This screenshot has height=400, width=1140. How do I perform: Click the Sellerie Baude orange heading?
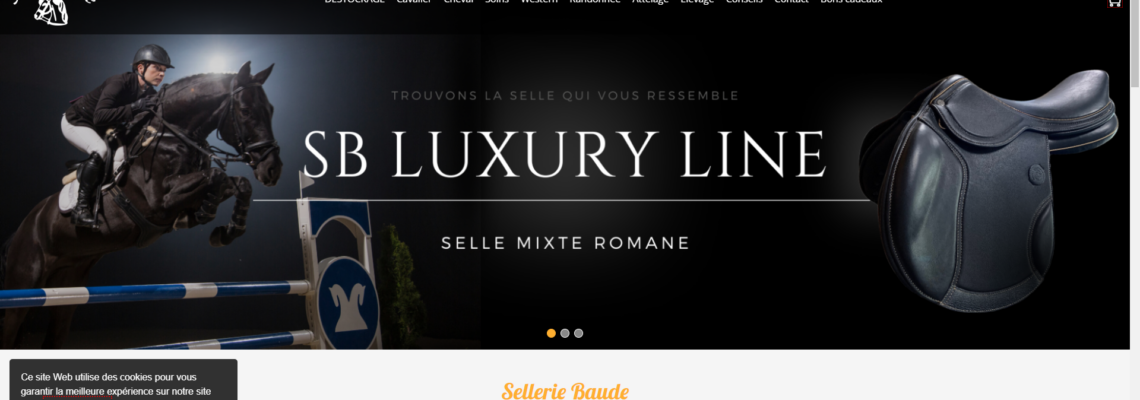565,391
